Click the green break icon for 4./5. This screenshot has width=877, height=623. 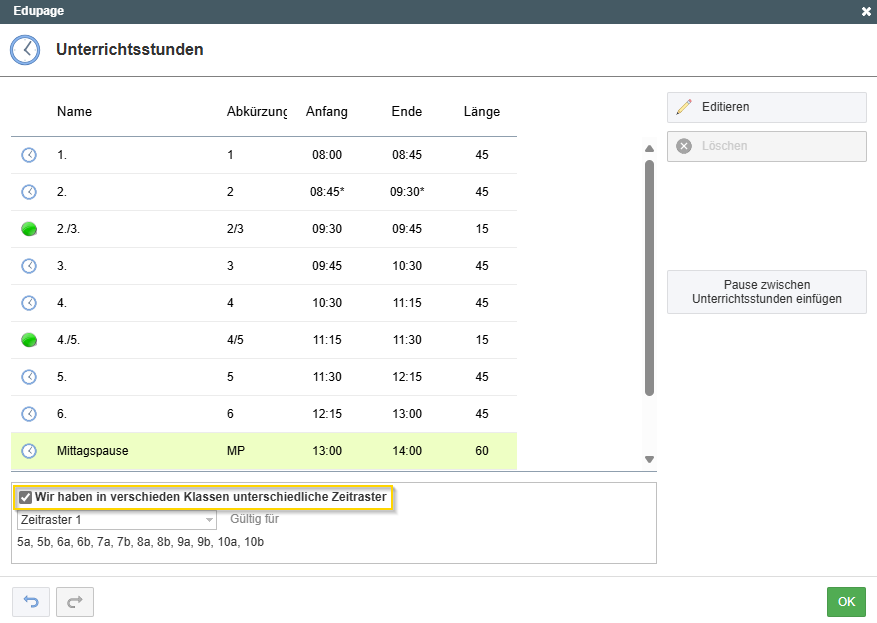[x=29, y=339]
